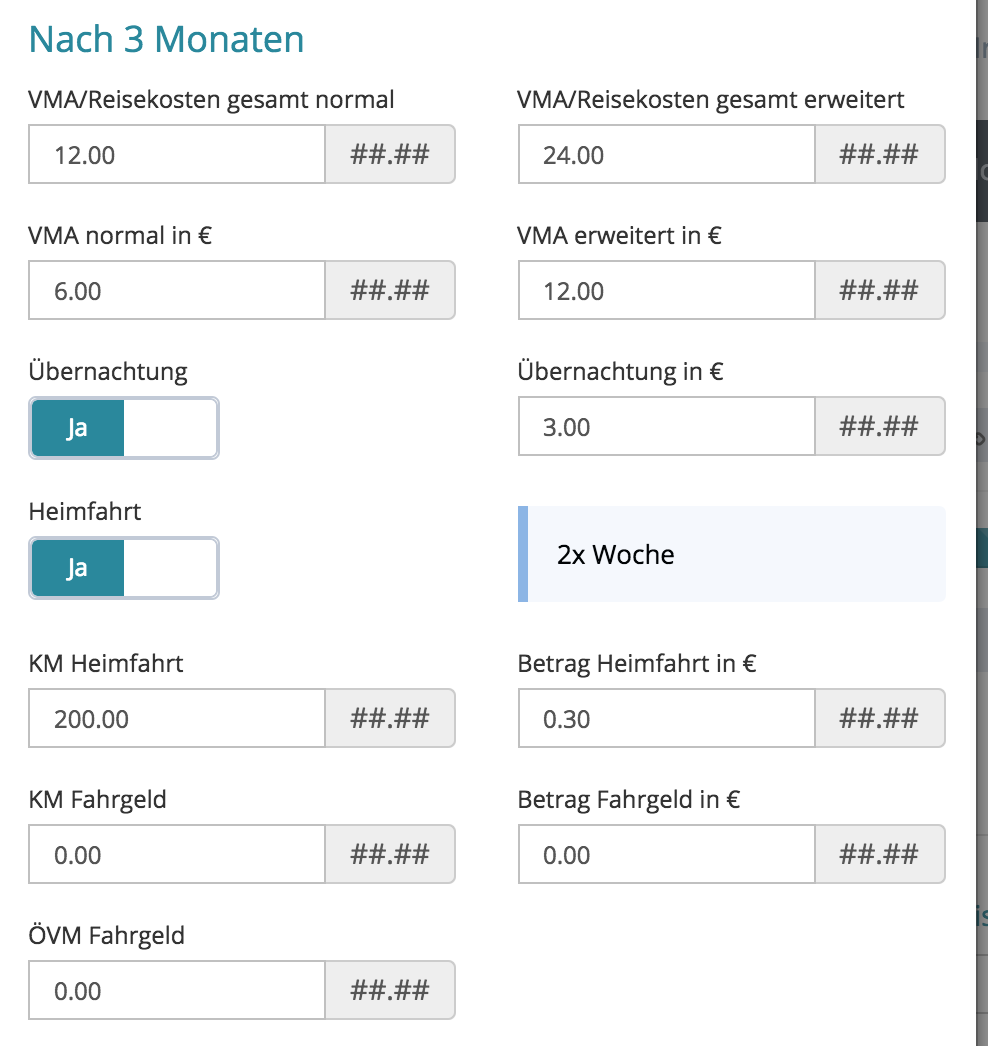This screenshot has width=988, height=1046.
Task: Click the ##.## addon beside KM Heimfahrt
Action: 390,719
